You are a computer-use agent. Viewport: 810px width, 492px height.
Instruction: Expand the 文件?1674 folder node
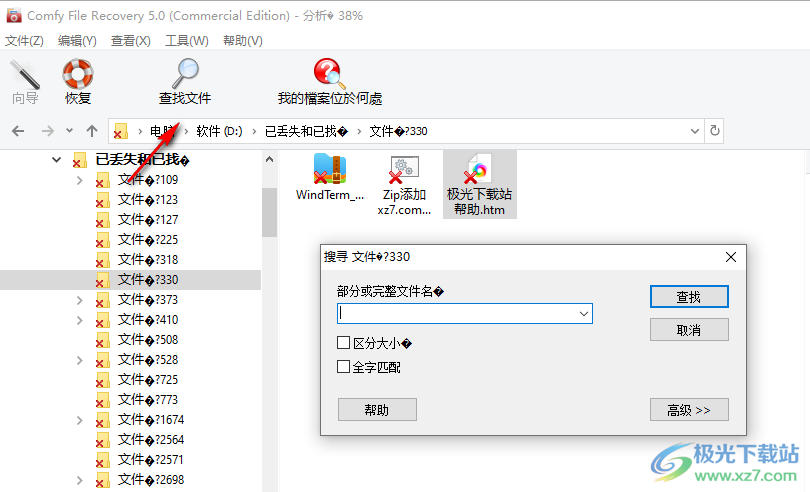80,420
